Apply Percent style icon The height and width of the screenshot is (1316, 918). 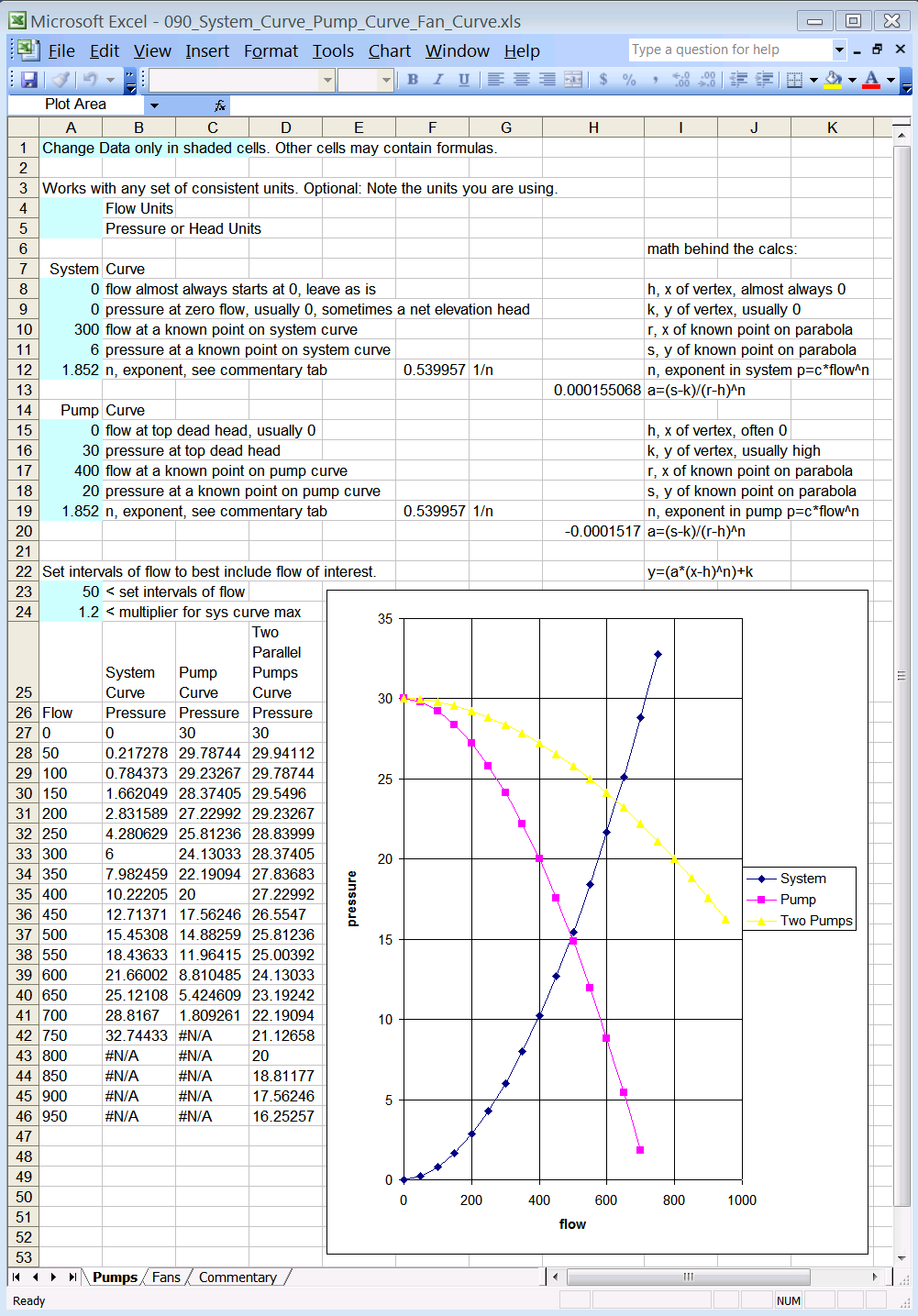tap(629, 80)
